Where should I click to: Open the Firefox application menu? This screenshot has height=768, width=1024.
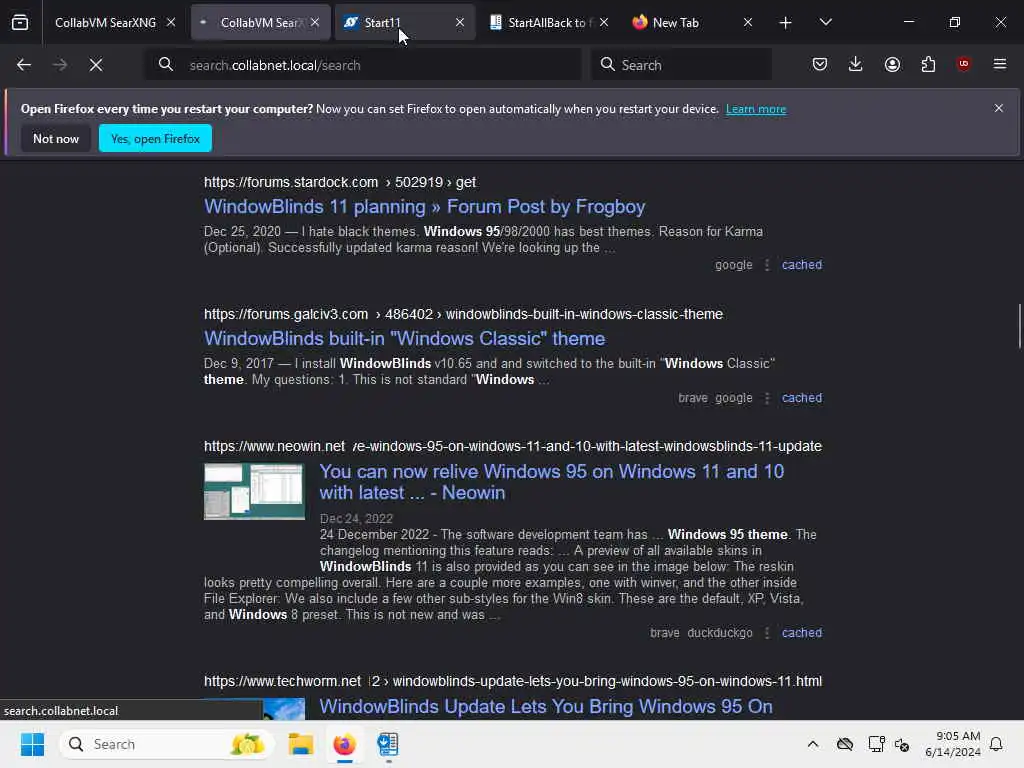(1000, 64)
